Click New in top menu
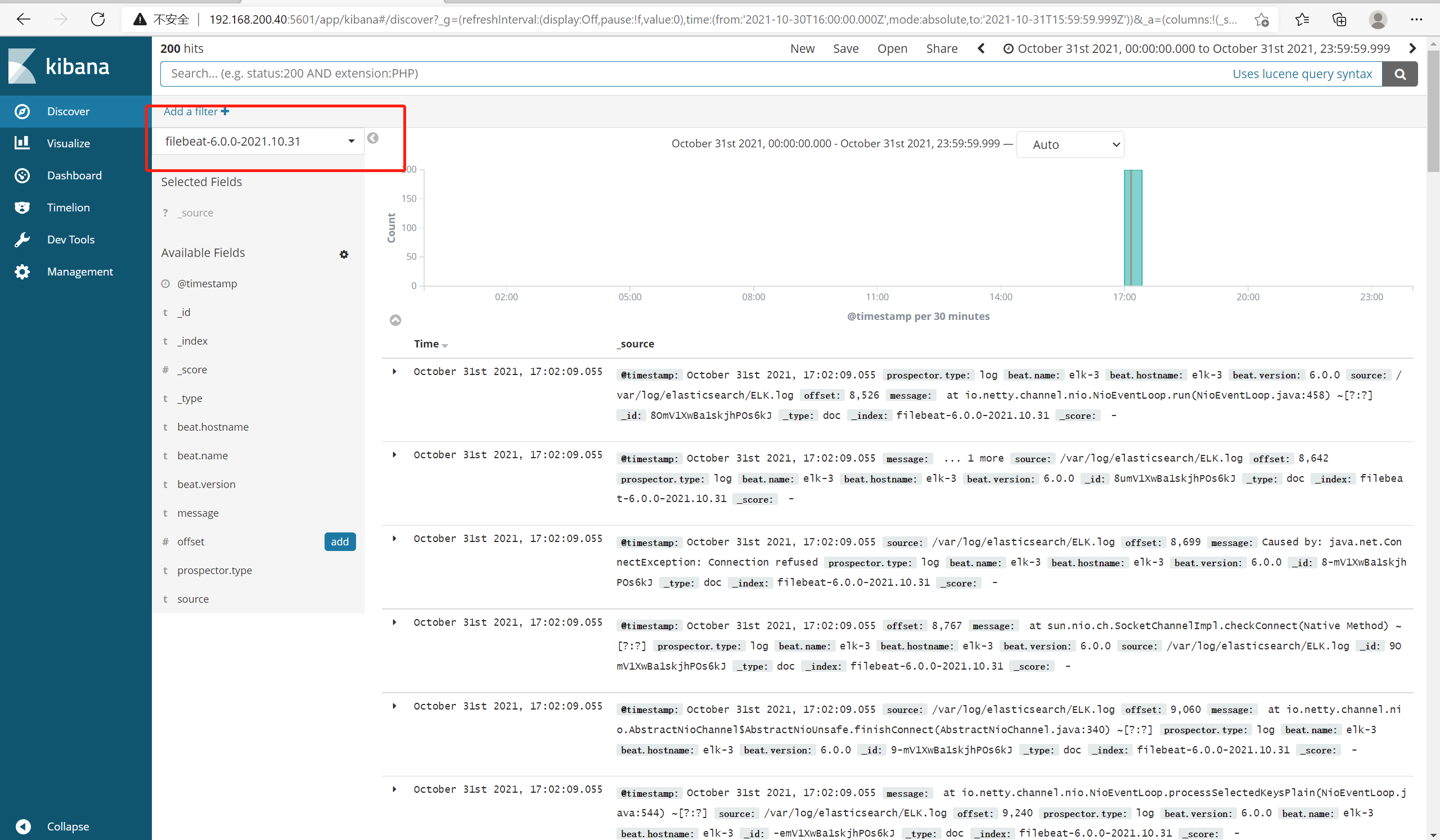The height and width of the screenshot is (840, 1440). click(802, 48)
